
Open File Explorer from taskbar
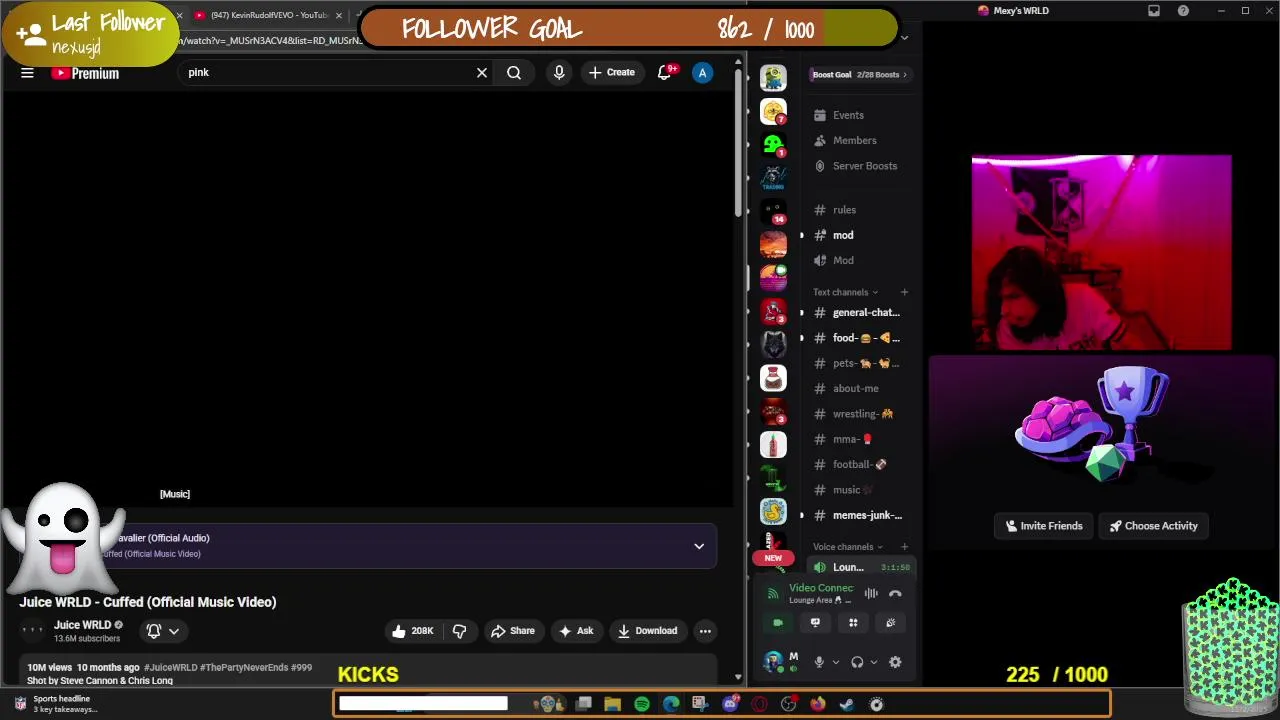coord(613,704)
